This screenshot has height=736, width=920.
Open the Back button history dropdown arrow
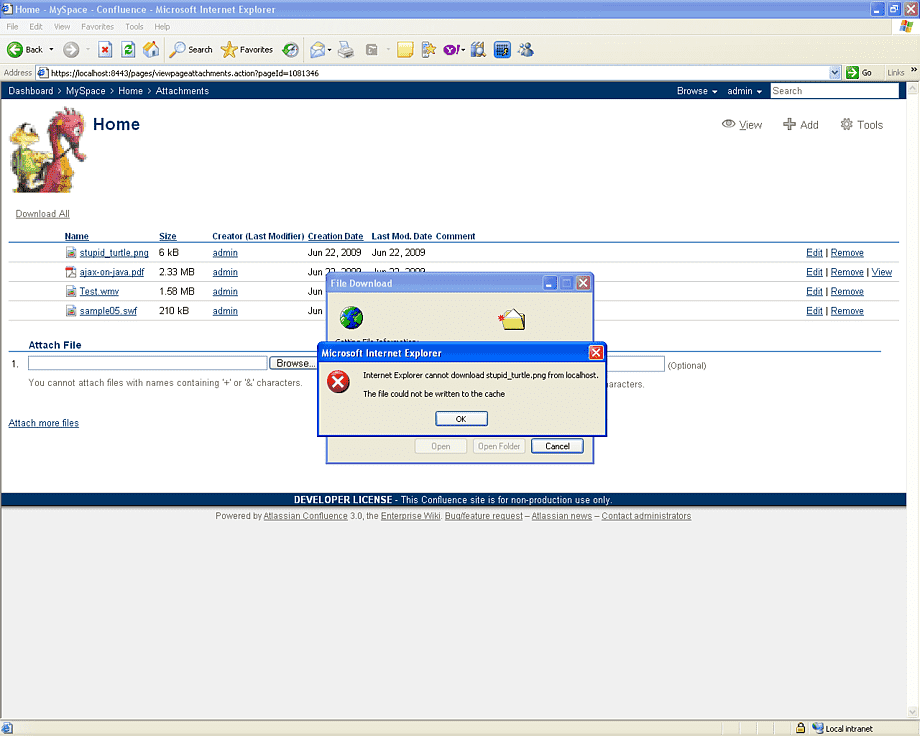tap(51, 50)
